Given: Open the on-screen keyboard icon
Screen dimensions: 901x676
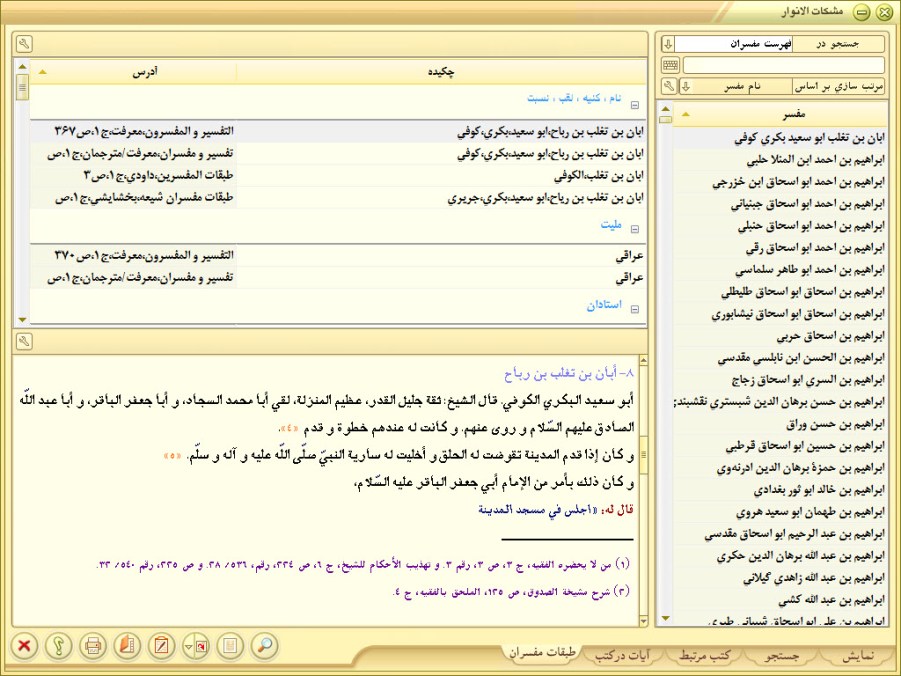Looking at the screenshot, I should coord(670,65).
